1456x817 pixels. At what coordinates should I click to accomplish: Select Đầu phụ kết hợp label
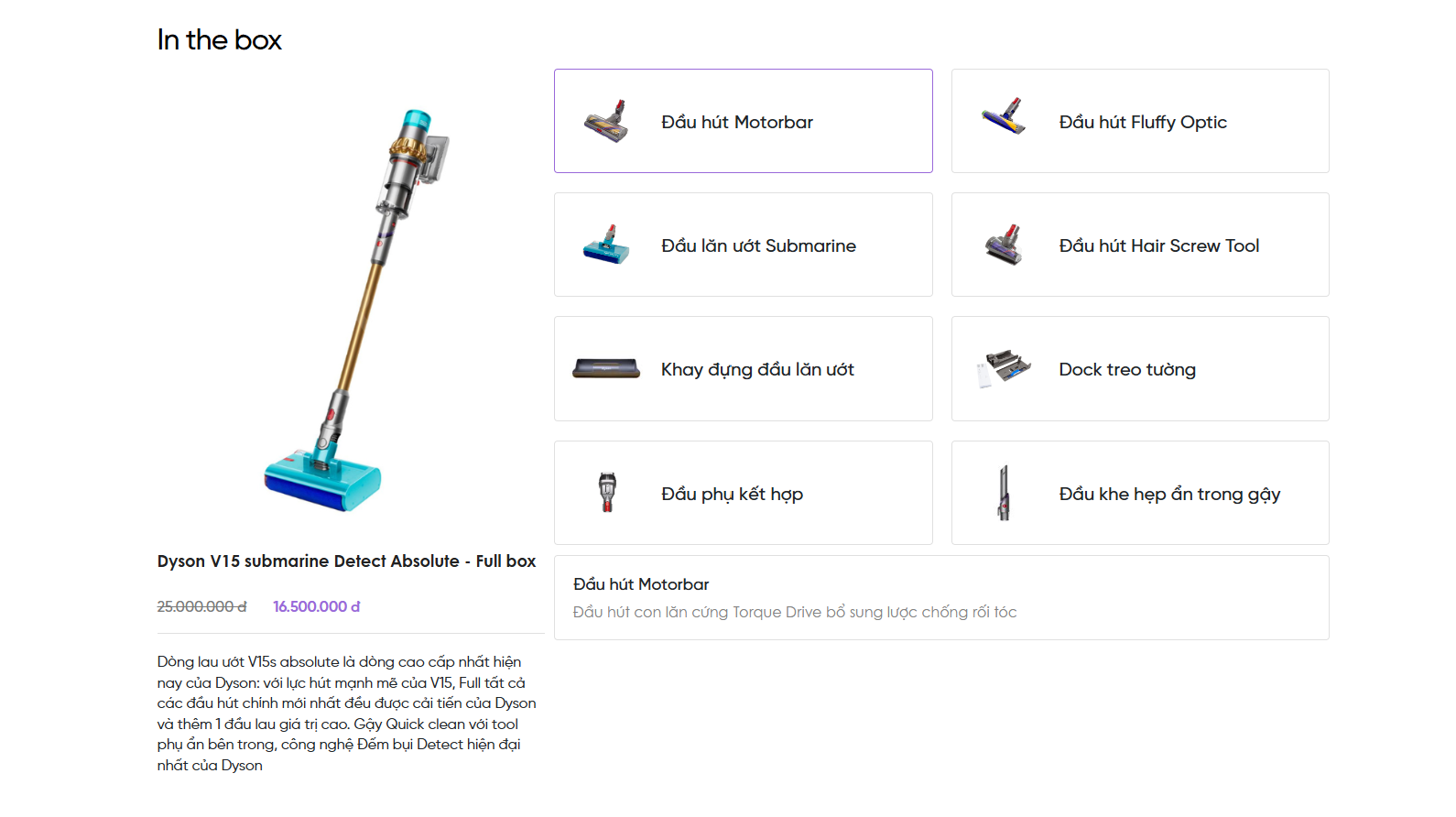click(732, 495)
